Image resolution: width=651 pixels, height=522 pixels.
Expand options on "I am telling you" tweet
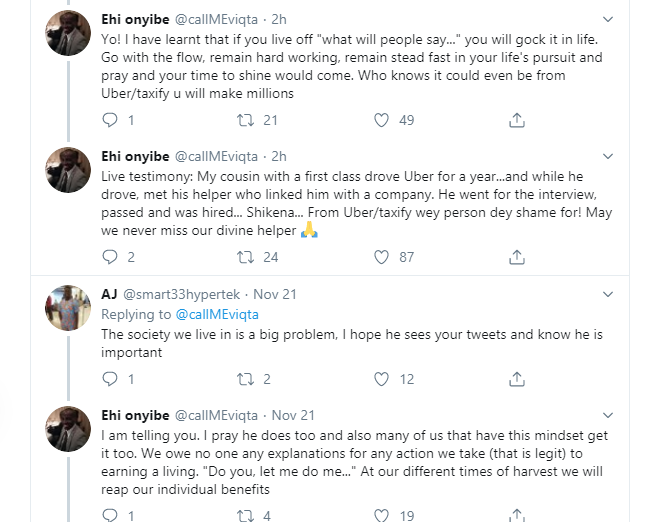607,415
